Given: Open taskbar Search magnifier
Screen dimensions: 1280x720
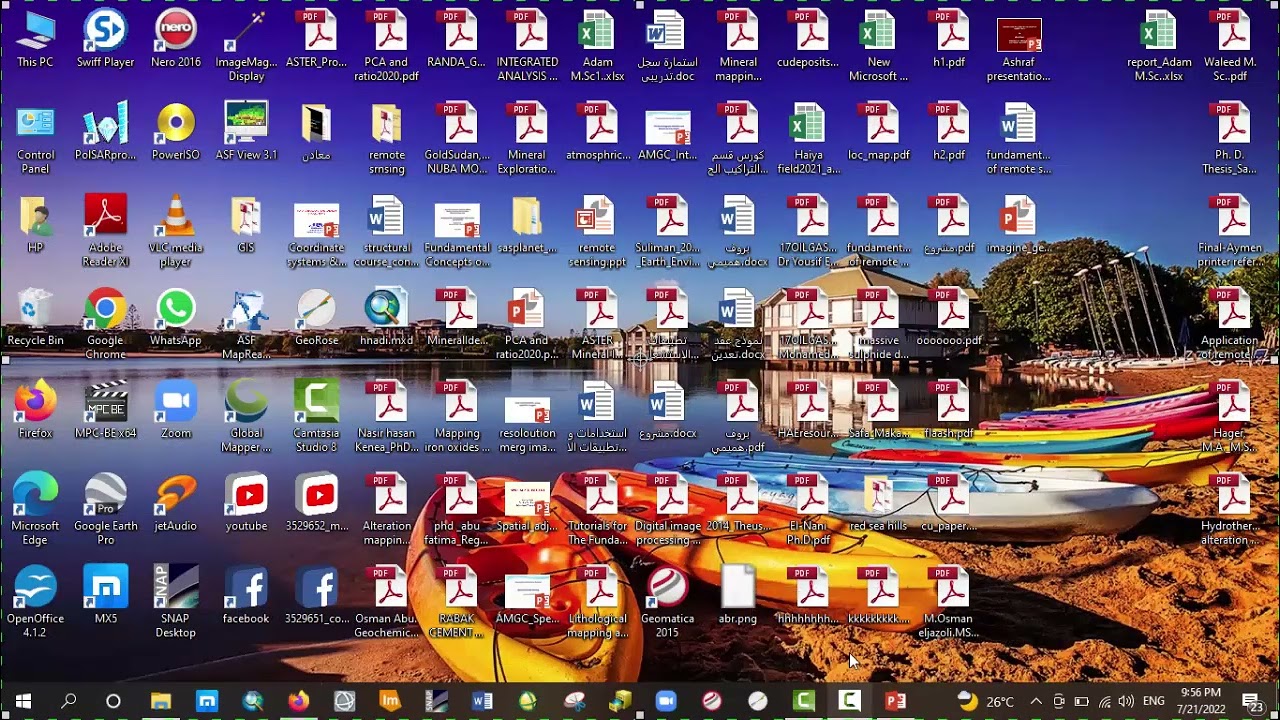Looking at the screenshot, I should [x=68, y=701].
